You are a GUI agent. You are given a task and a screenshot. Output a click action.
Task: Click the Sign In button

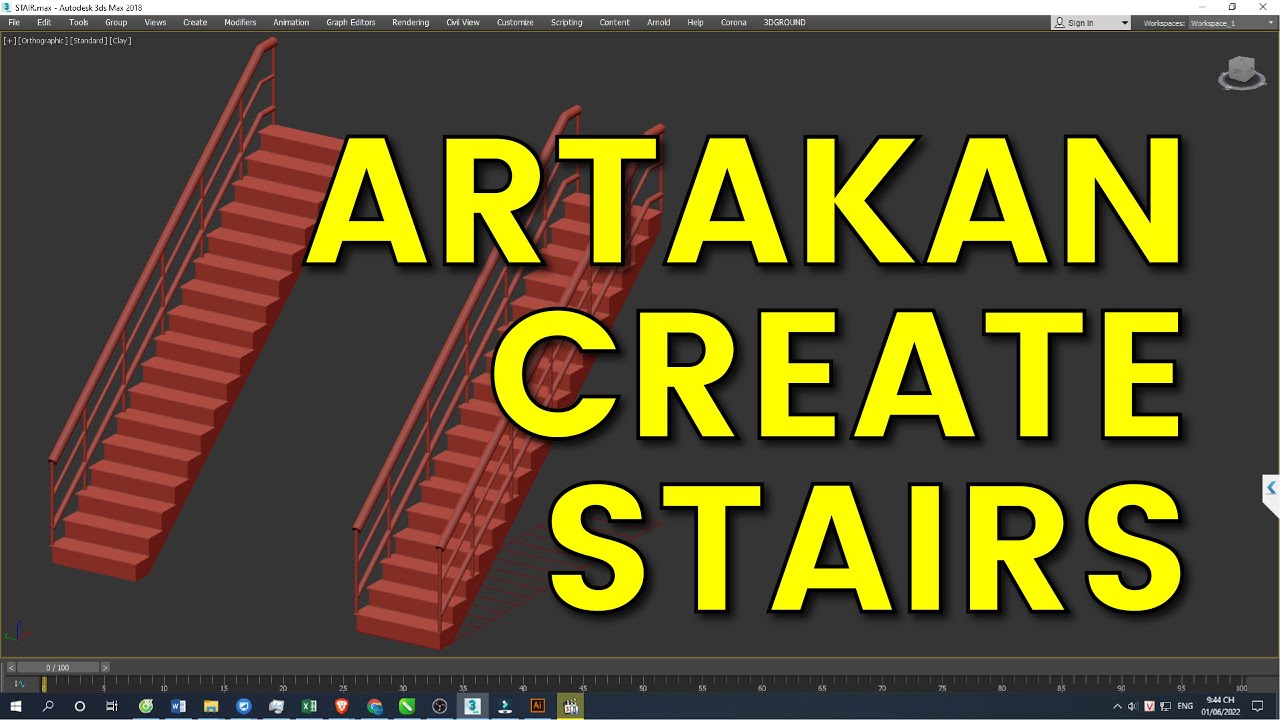(x=1083, y=22)
